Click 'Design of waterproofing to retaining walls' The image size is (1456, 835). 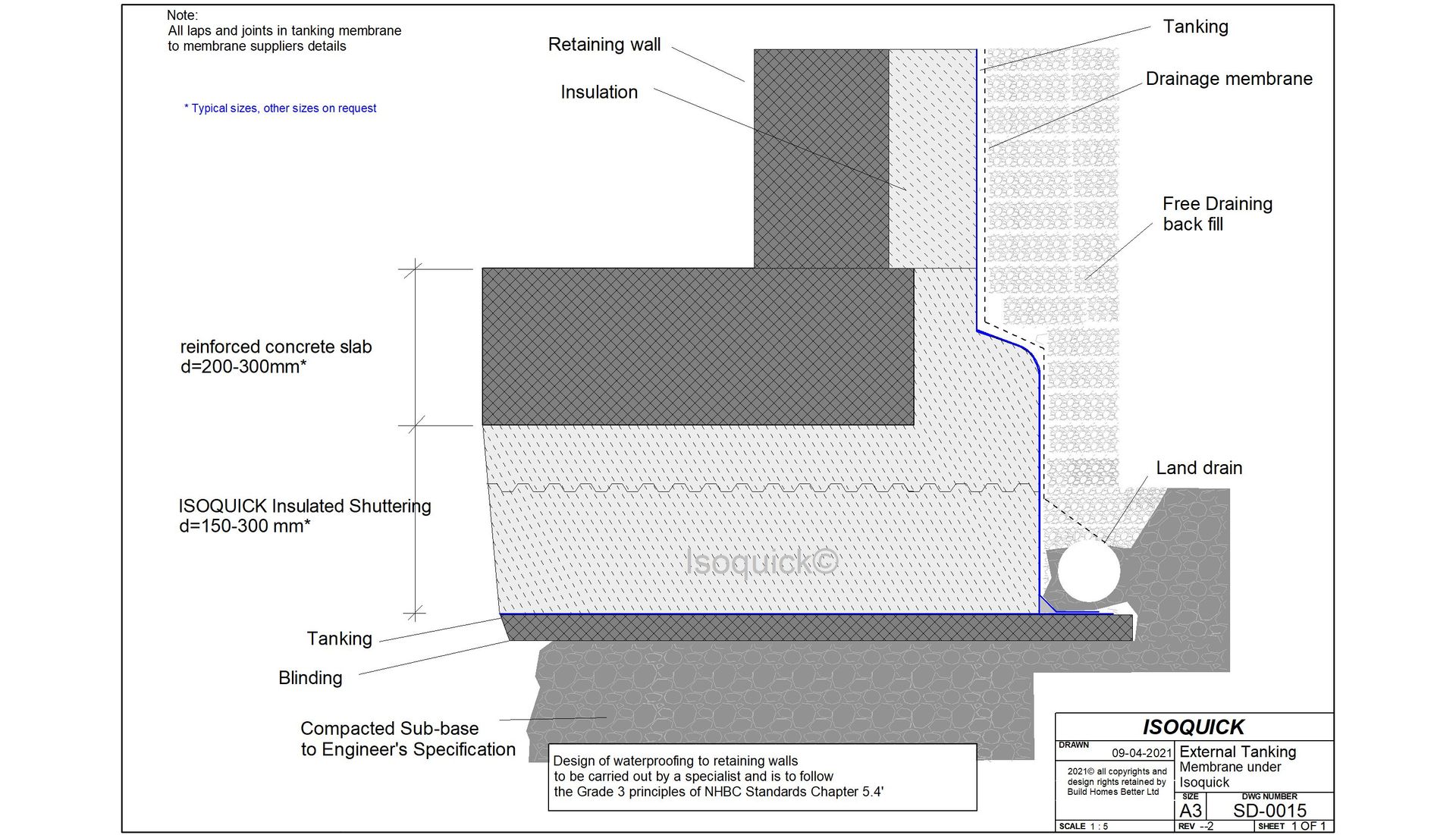[676, 761]
